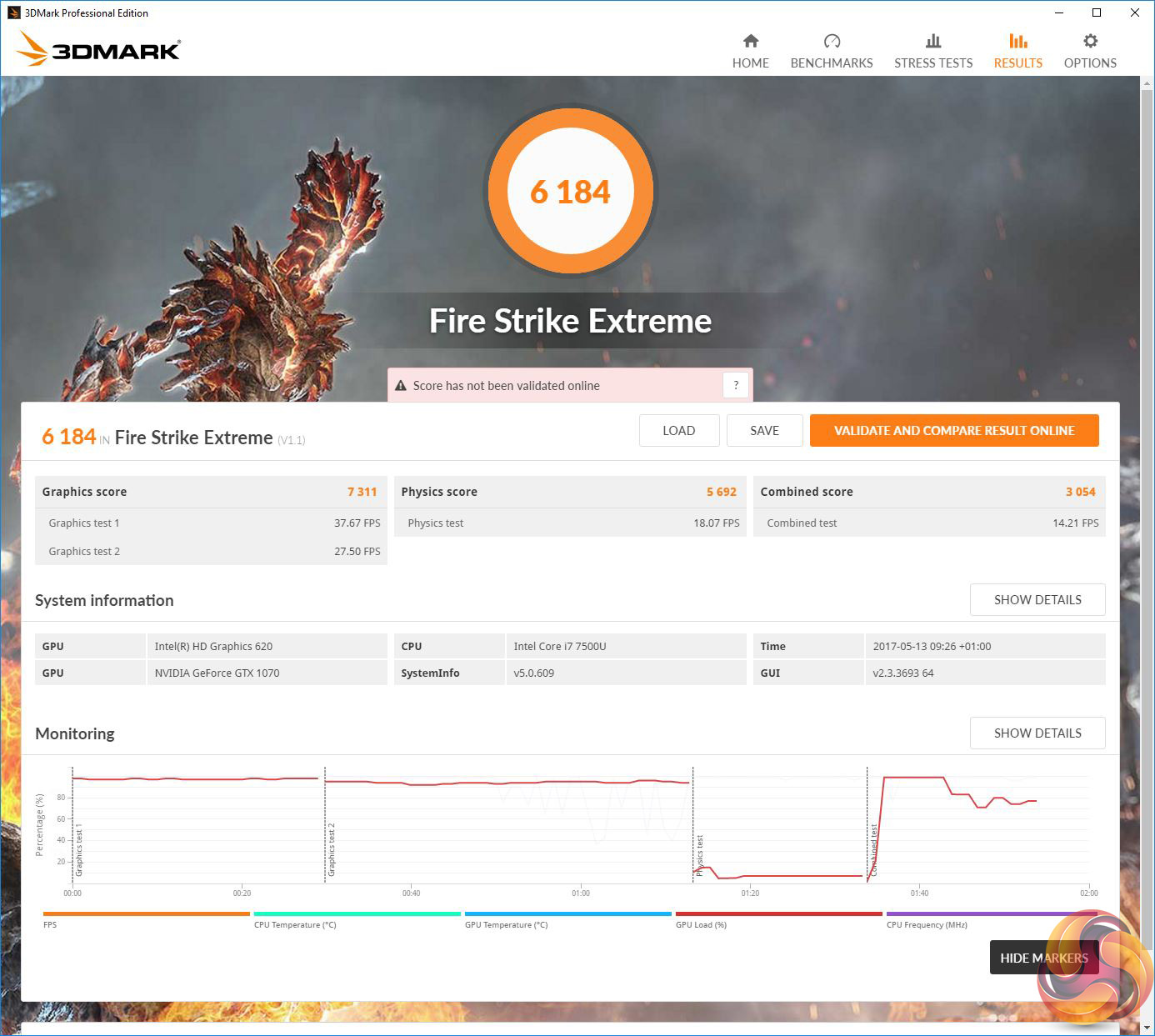Click the Combined score value 3 054
Screen dimensions: 1155x1036
click(x=1081, y=492)
